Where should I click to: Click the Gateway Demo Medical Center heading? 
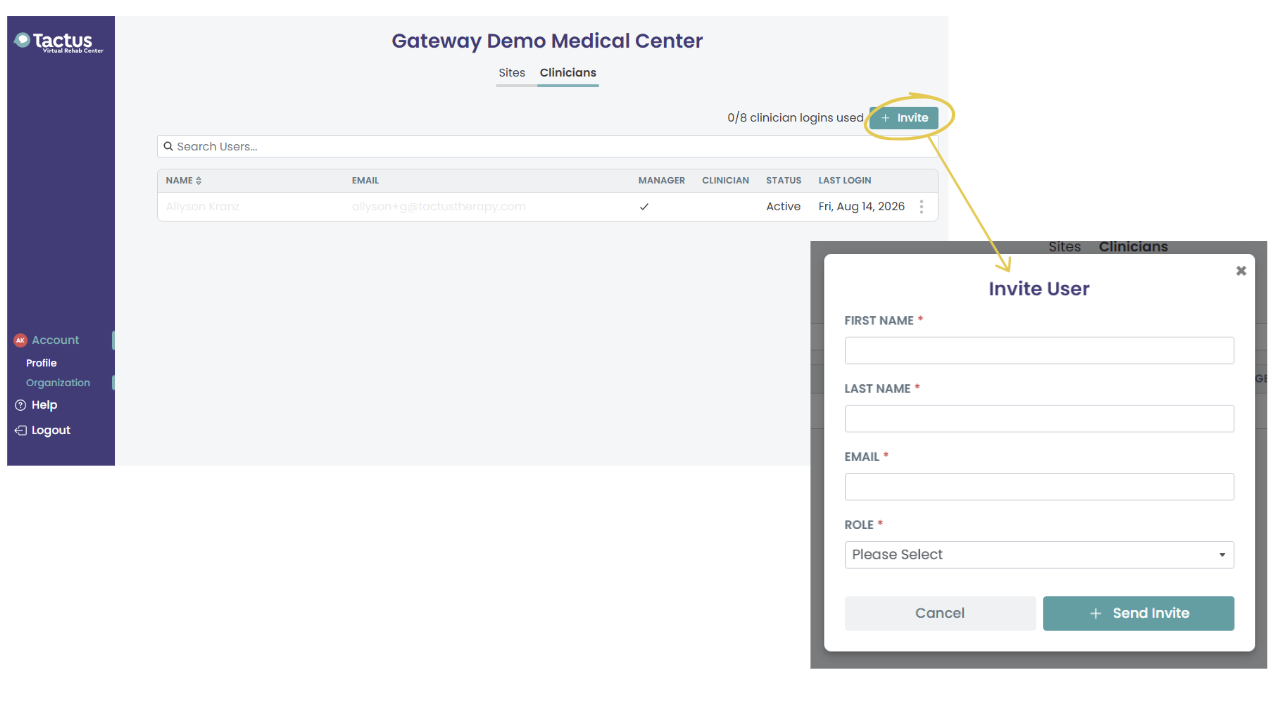point(547,41)
